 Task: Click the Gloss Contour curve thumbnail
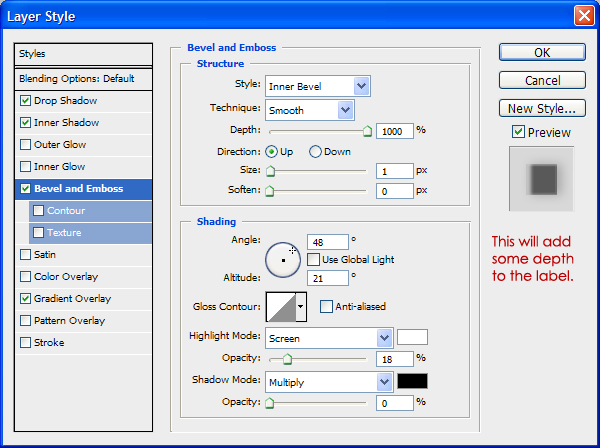click(281, 306)
